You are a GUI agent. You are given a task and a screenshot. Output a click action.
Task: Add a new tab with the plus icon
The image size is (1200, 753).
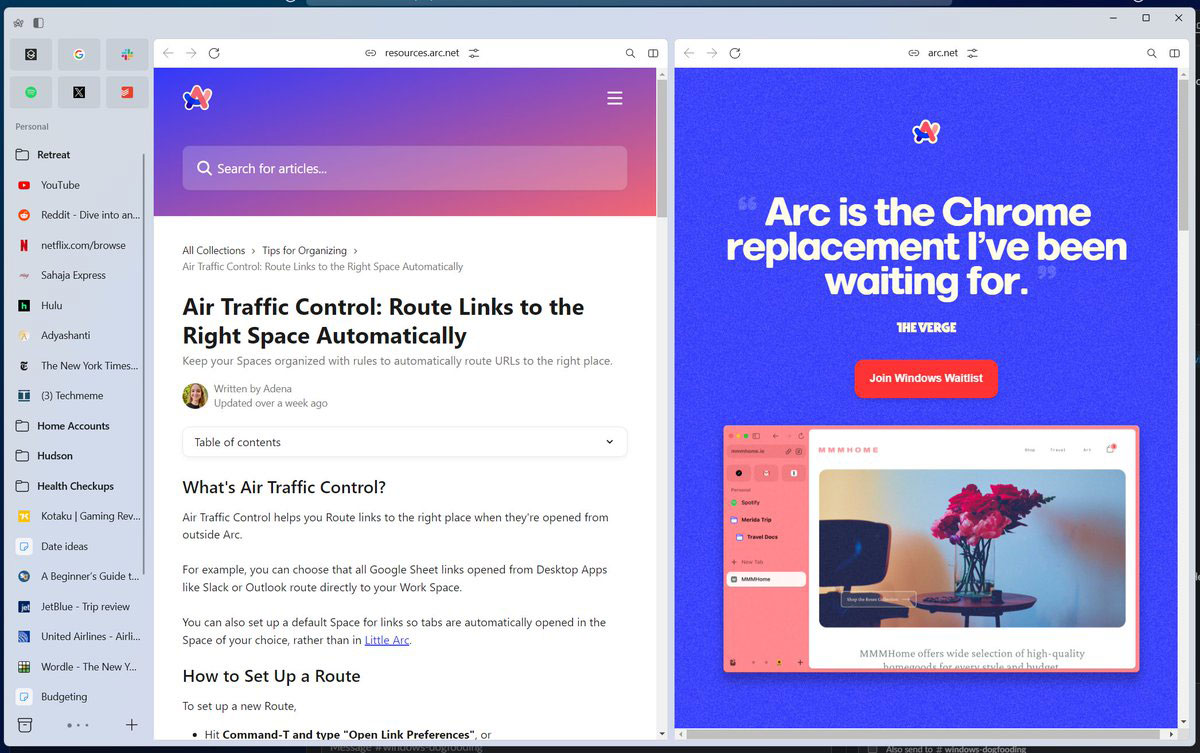pyautogui.click(x=131, y=724)
